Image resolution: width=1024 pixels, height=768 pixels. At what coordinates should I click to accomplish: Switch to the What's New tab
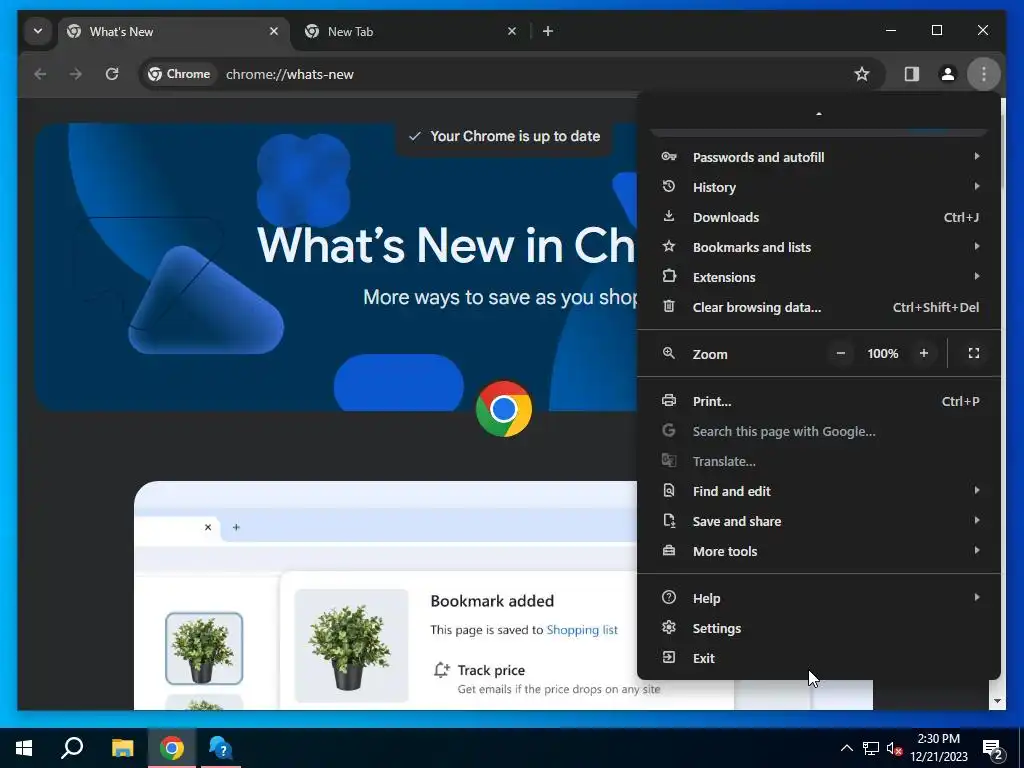pyautogui.click(x=174, y=31)
